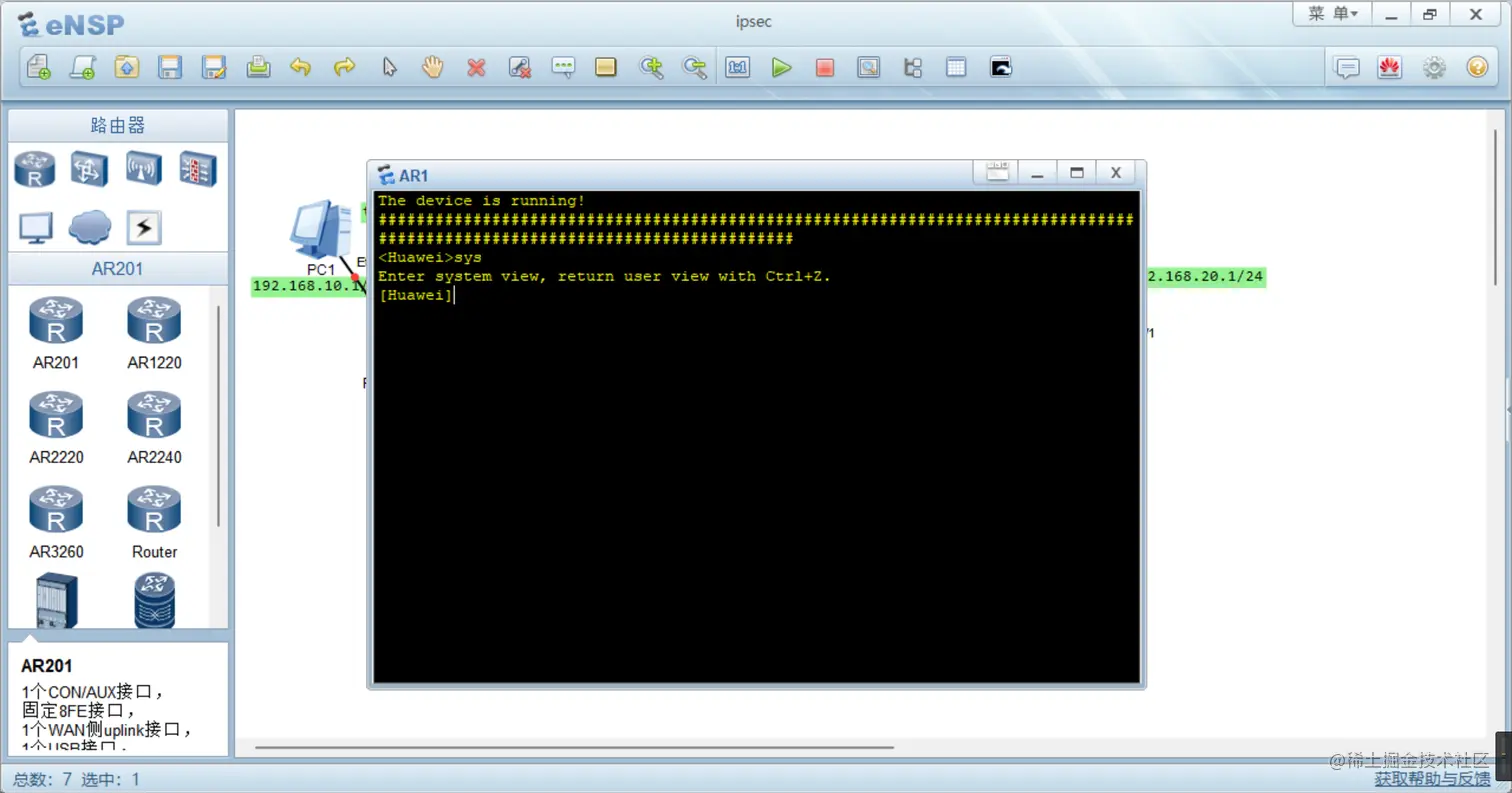
Task: Save the current topology
Action: 171,67
